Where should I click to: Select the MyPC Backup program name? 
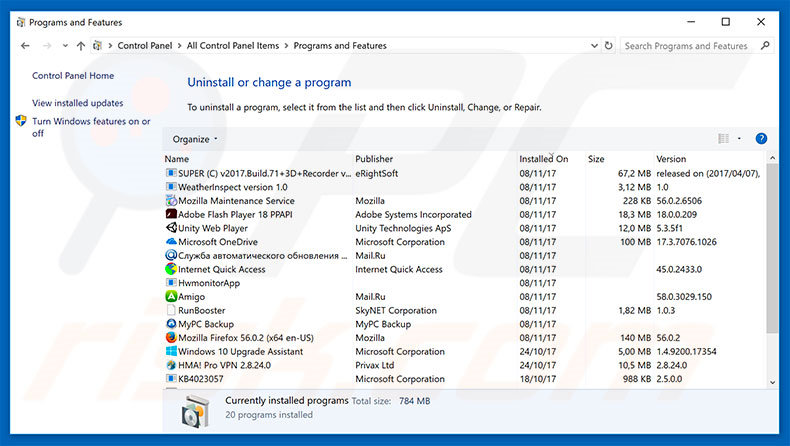(206, 324)
